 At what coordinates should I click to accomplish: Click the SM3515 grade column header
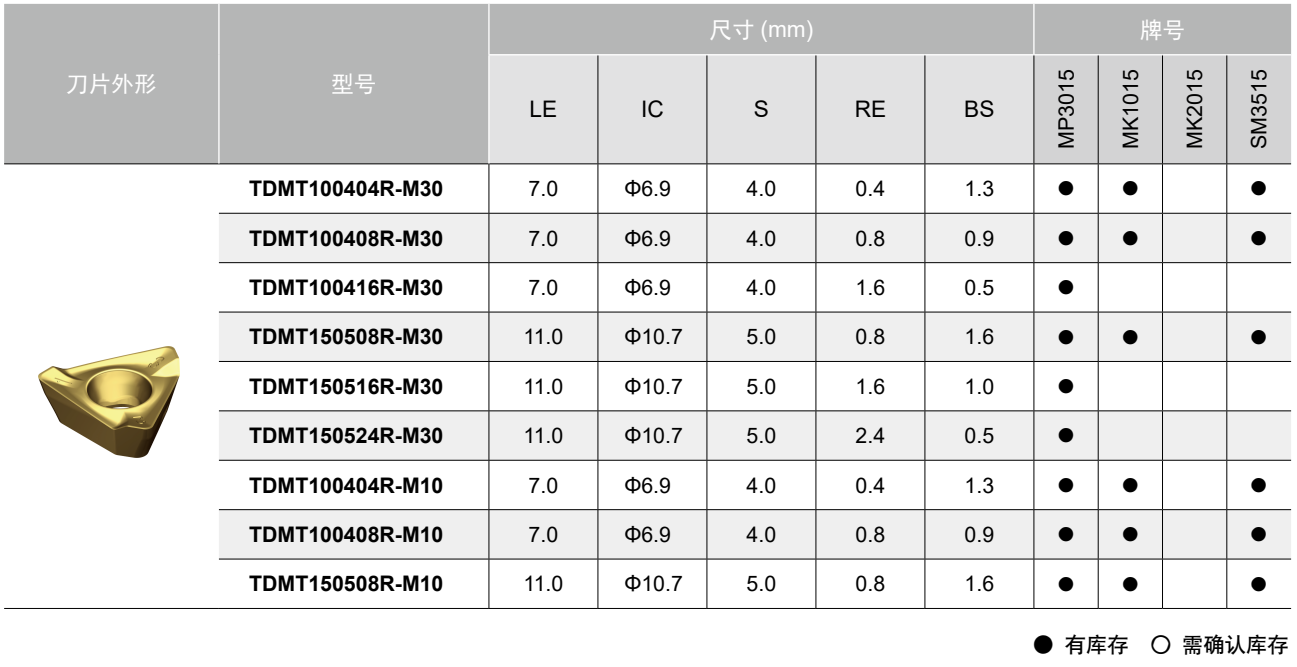point(1259,109)
